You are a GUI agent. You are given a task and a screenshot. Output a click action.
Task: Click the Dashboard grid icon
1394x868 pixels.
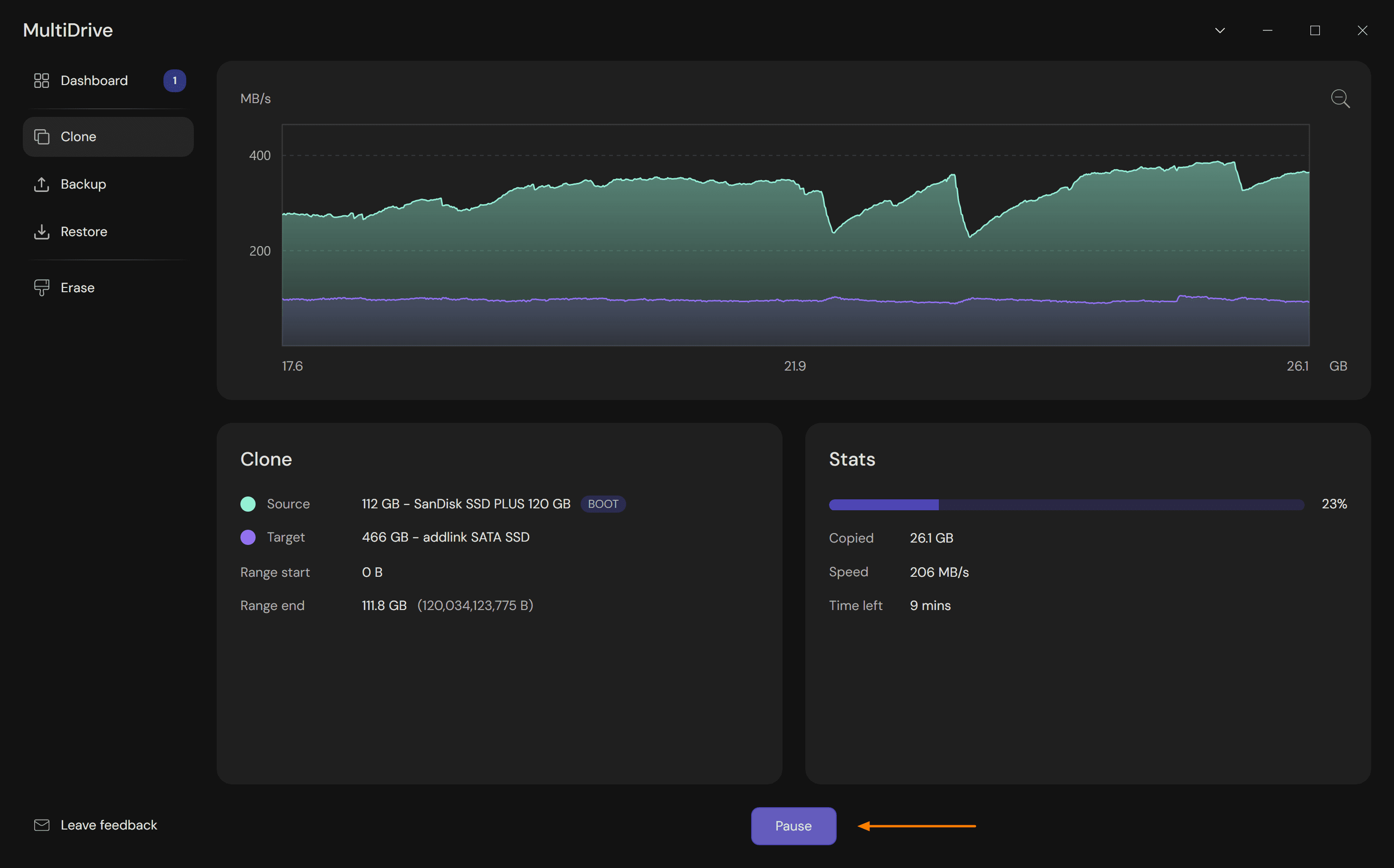click(41, 80)
